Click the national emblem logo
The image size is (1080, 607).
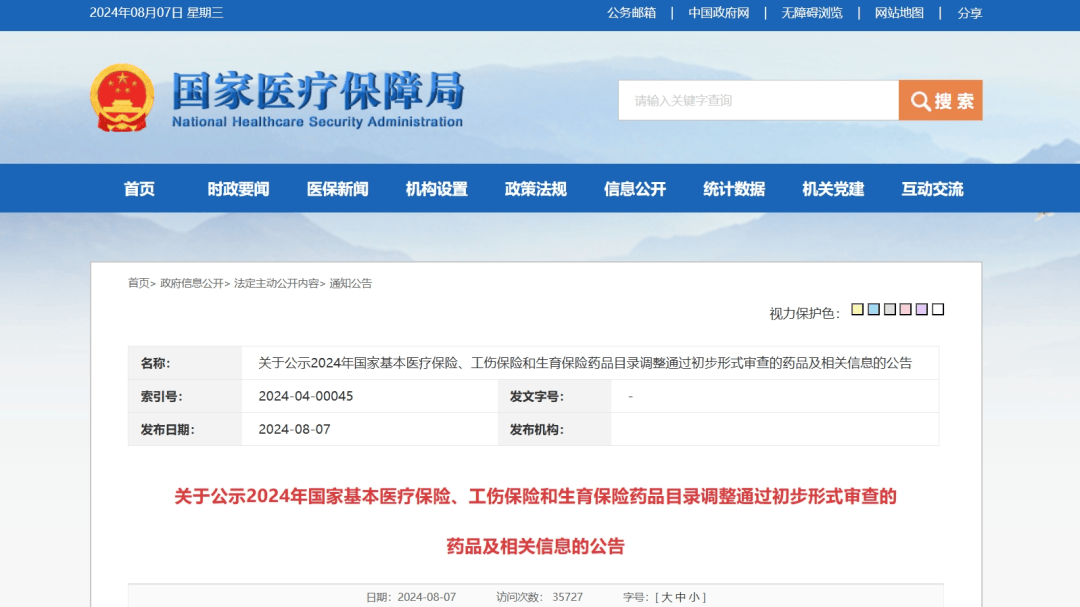tap(122, 98)
